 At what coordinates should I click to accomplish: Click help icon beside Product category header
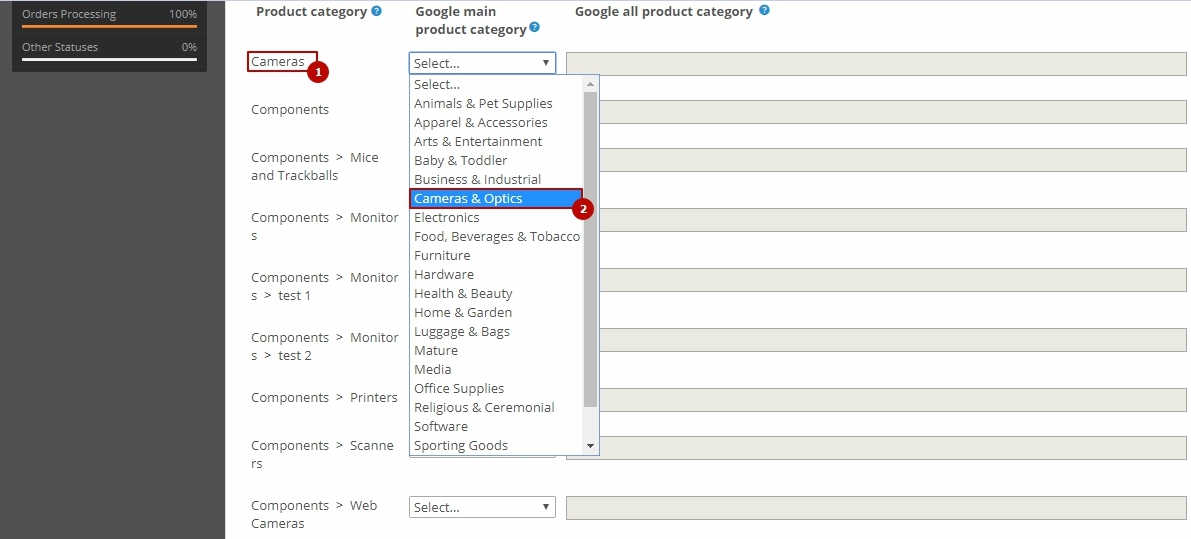376,12
